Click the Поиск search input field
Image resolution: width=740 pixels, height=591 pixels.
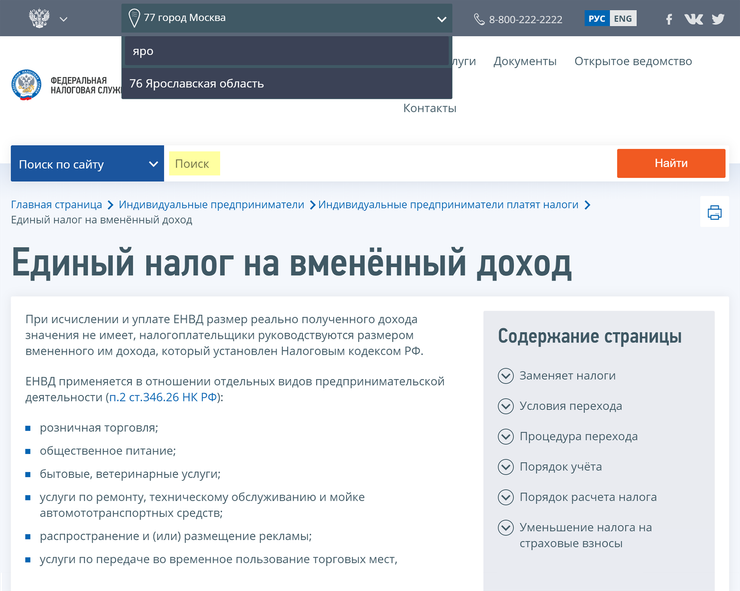[x=390, y=164]
